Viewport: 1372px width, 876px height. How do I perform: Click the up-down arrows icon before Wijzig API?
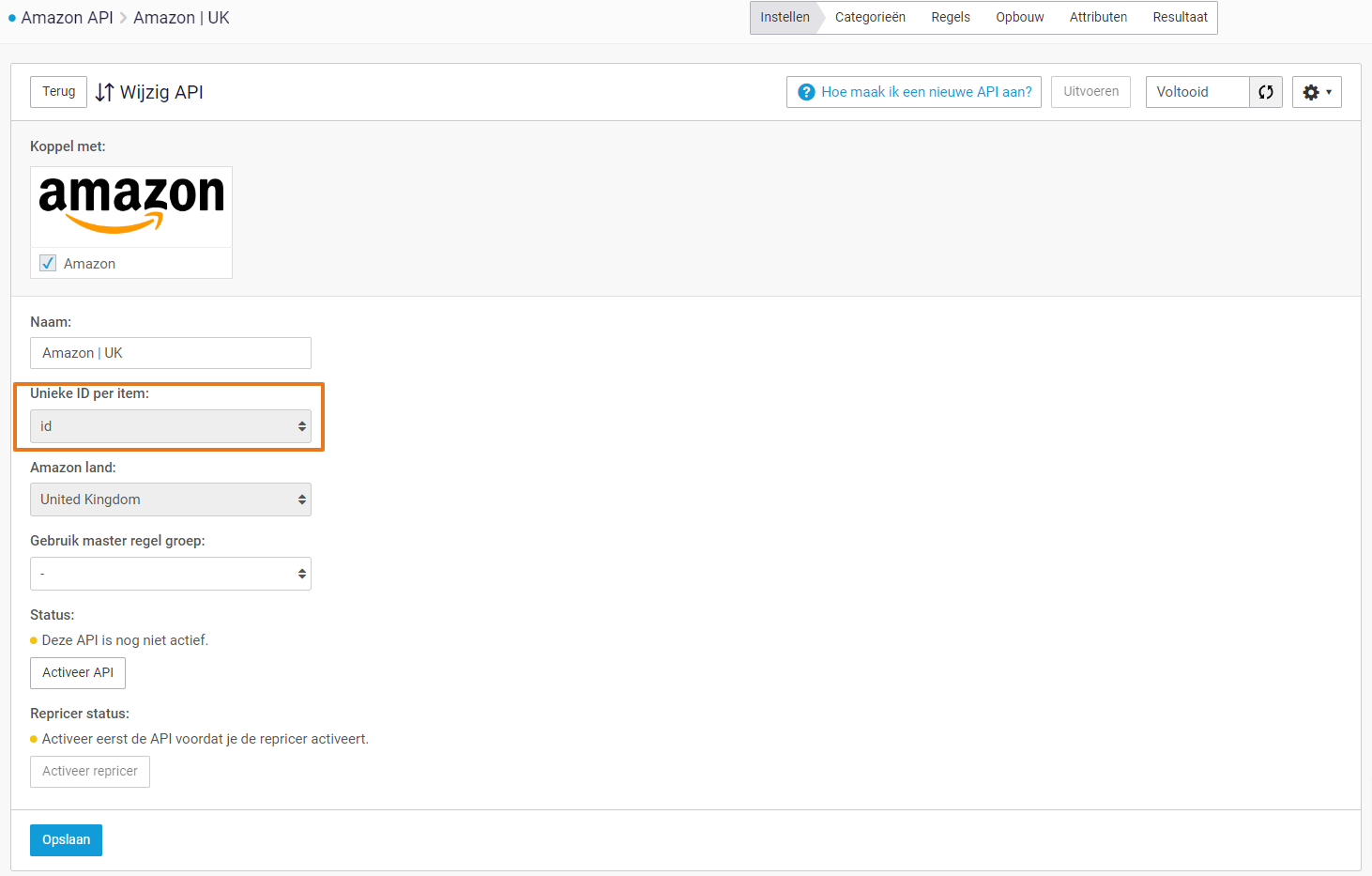(x=105, y=92)
